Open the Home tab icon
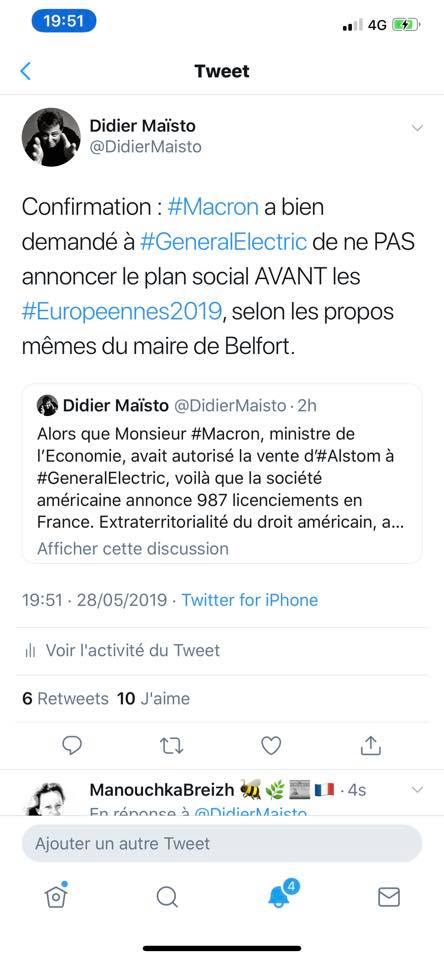This screenshot has height=960, width=444. click(56, 896)
